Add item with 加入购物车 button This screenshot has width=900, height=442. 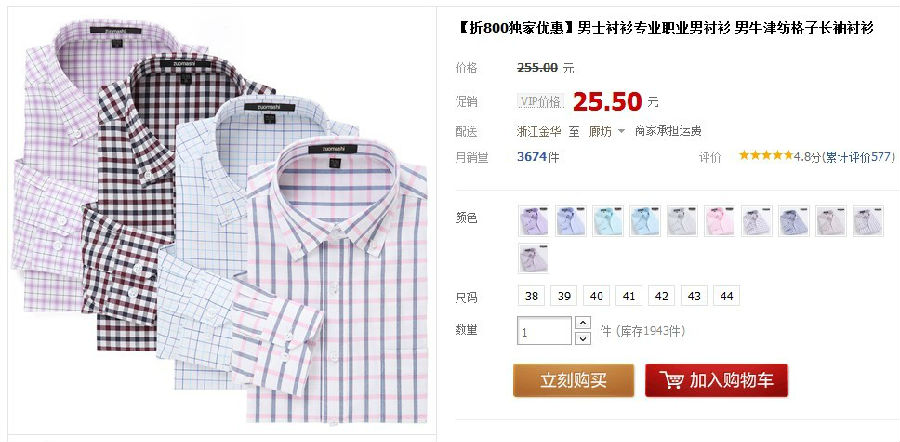click(716, 380)
